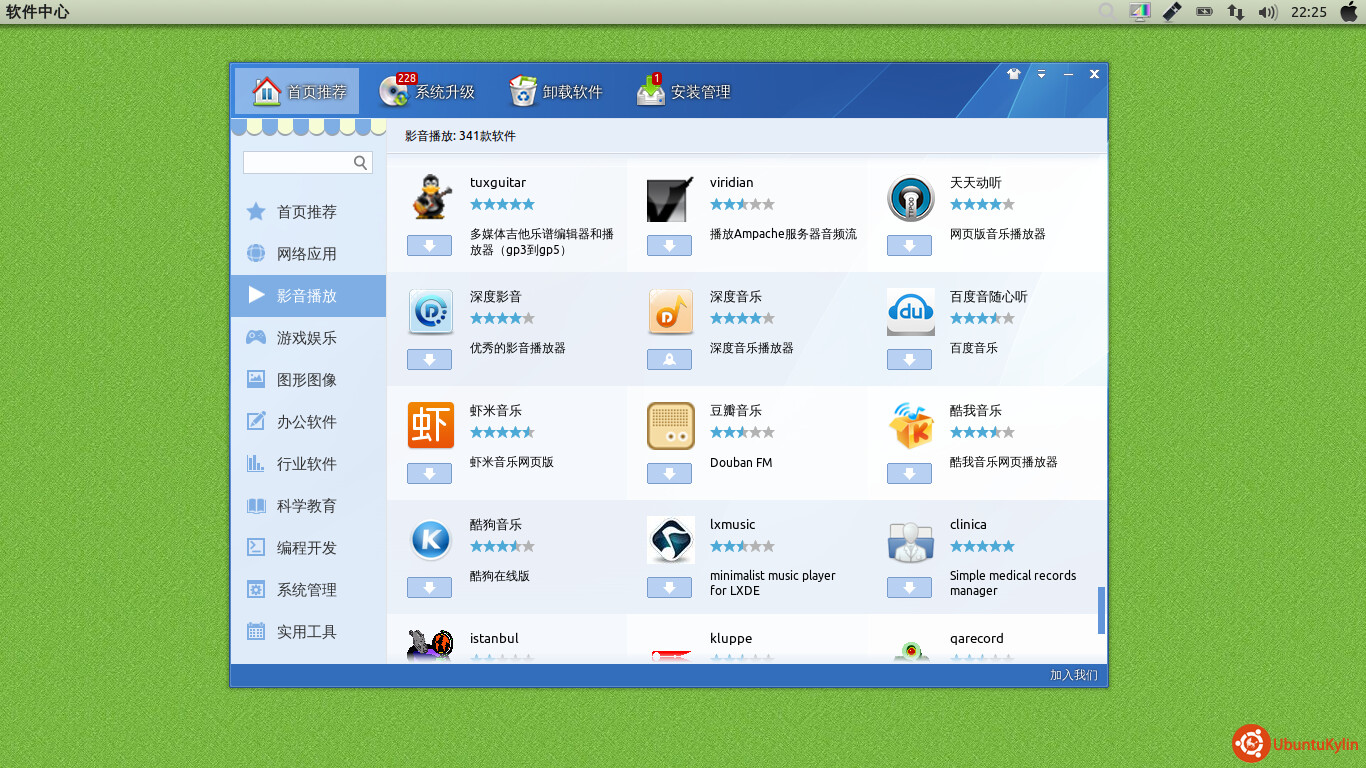1366x768 pixels.
Task: Click the star rating of lxmusic
Action: point(742,546)
